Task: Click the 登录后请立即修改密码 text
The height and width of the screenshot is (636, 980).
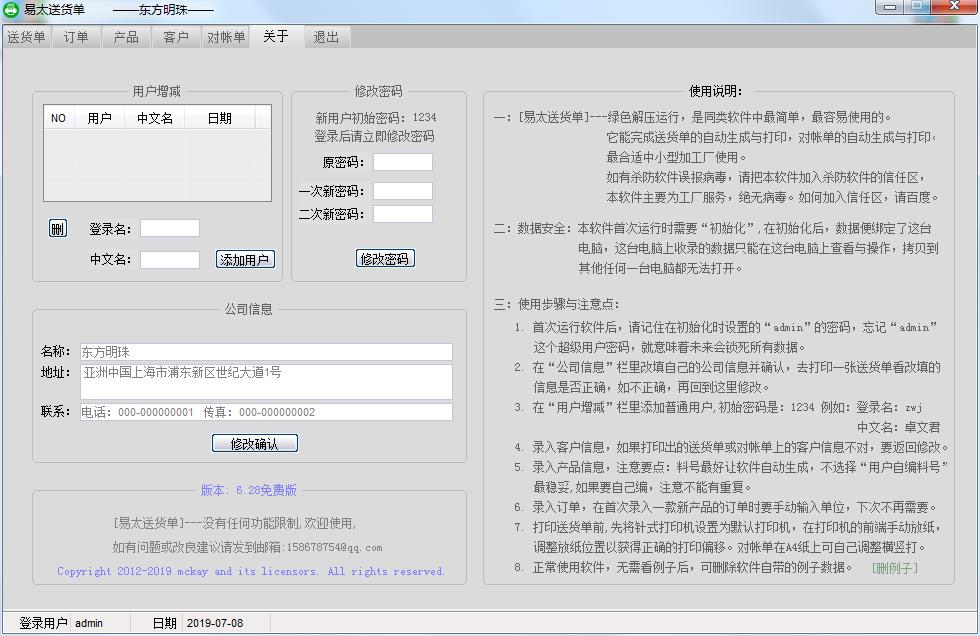Action: tap(374, 136)
